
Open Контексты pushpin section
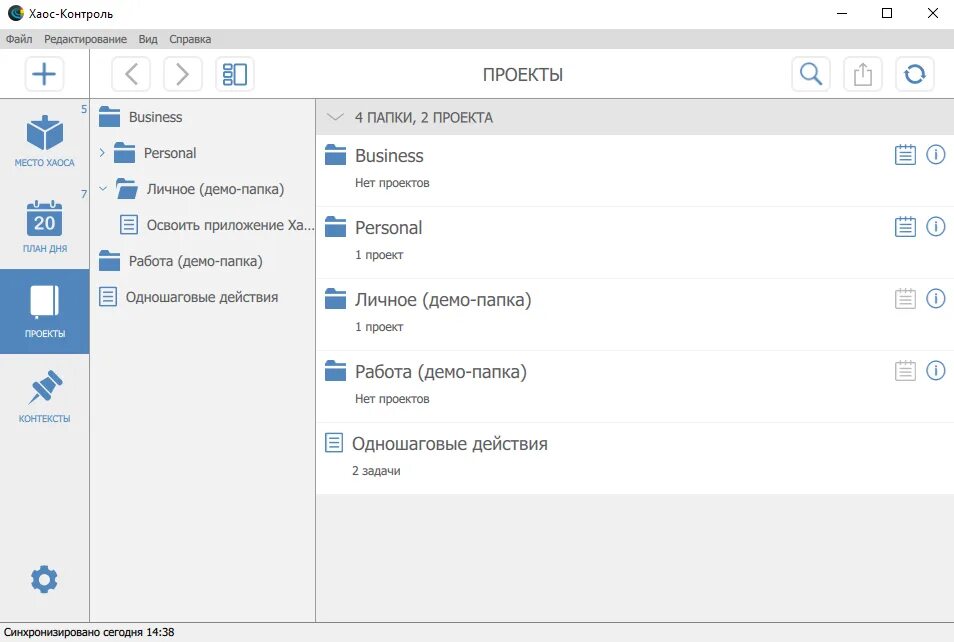pos(44,397)
